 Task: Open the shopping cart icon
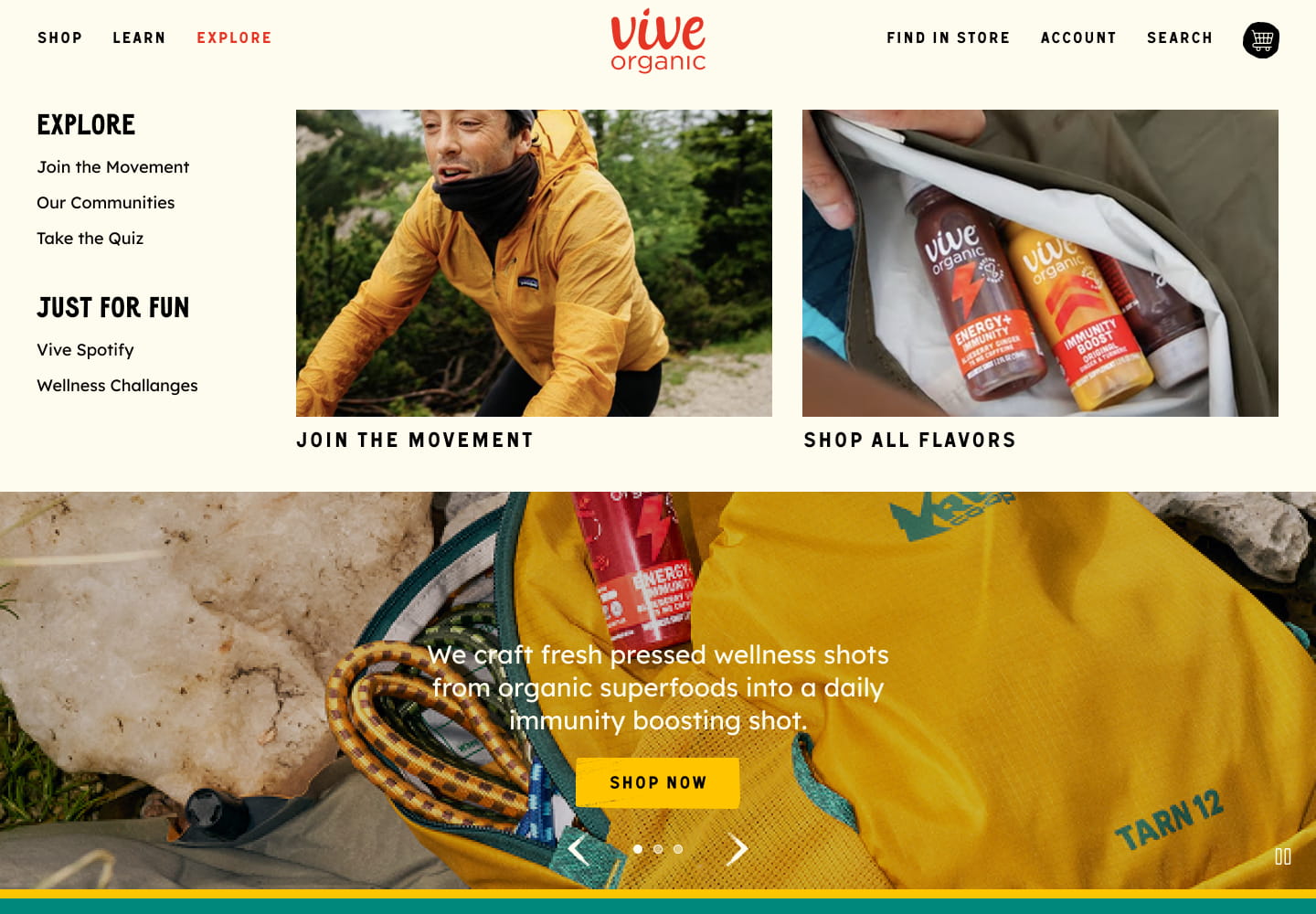(x=1261, y=39)
